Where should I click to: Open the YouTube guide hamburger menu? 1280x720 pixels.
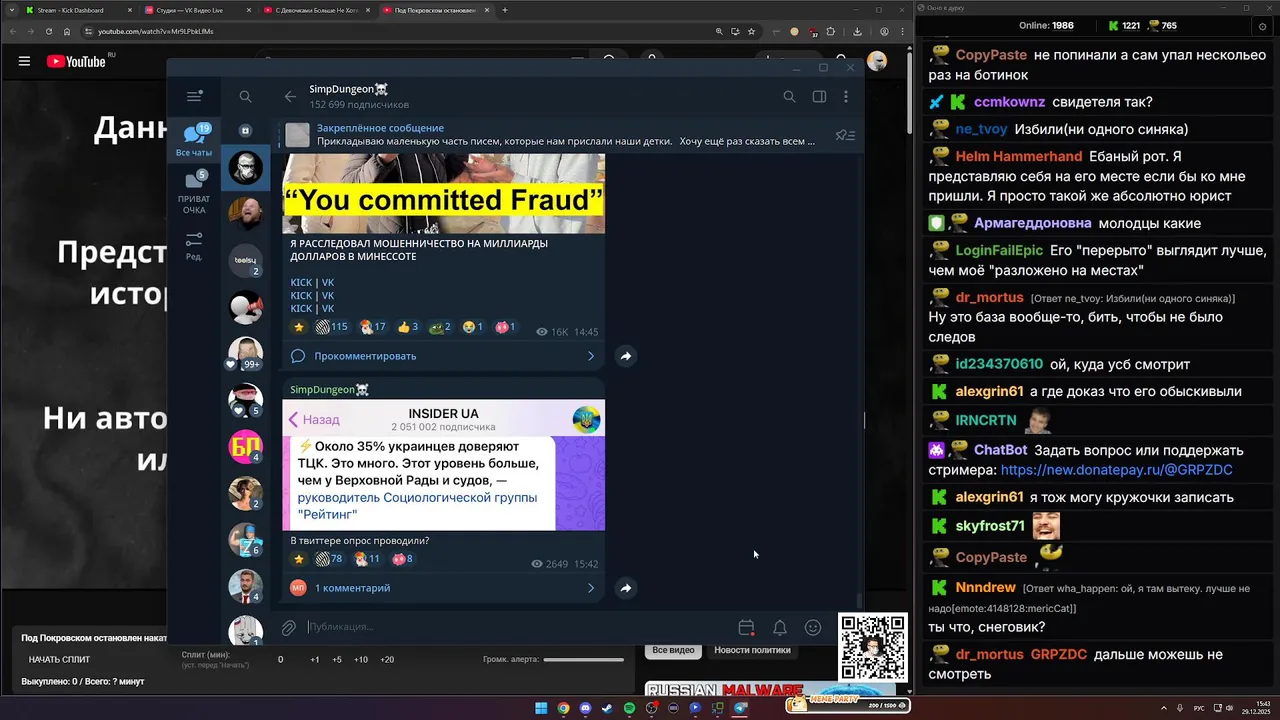click(x=24, y=61)
